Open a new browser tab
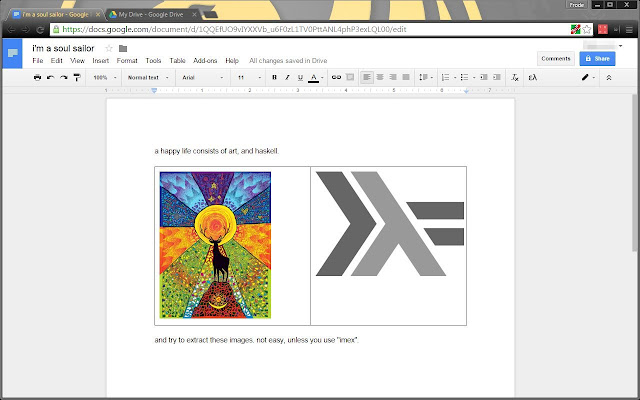Viewport: 640px width, 400px height. tap(210, 15)
